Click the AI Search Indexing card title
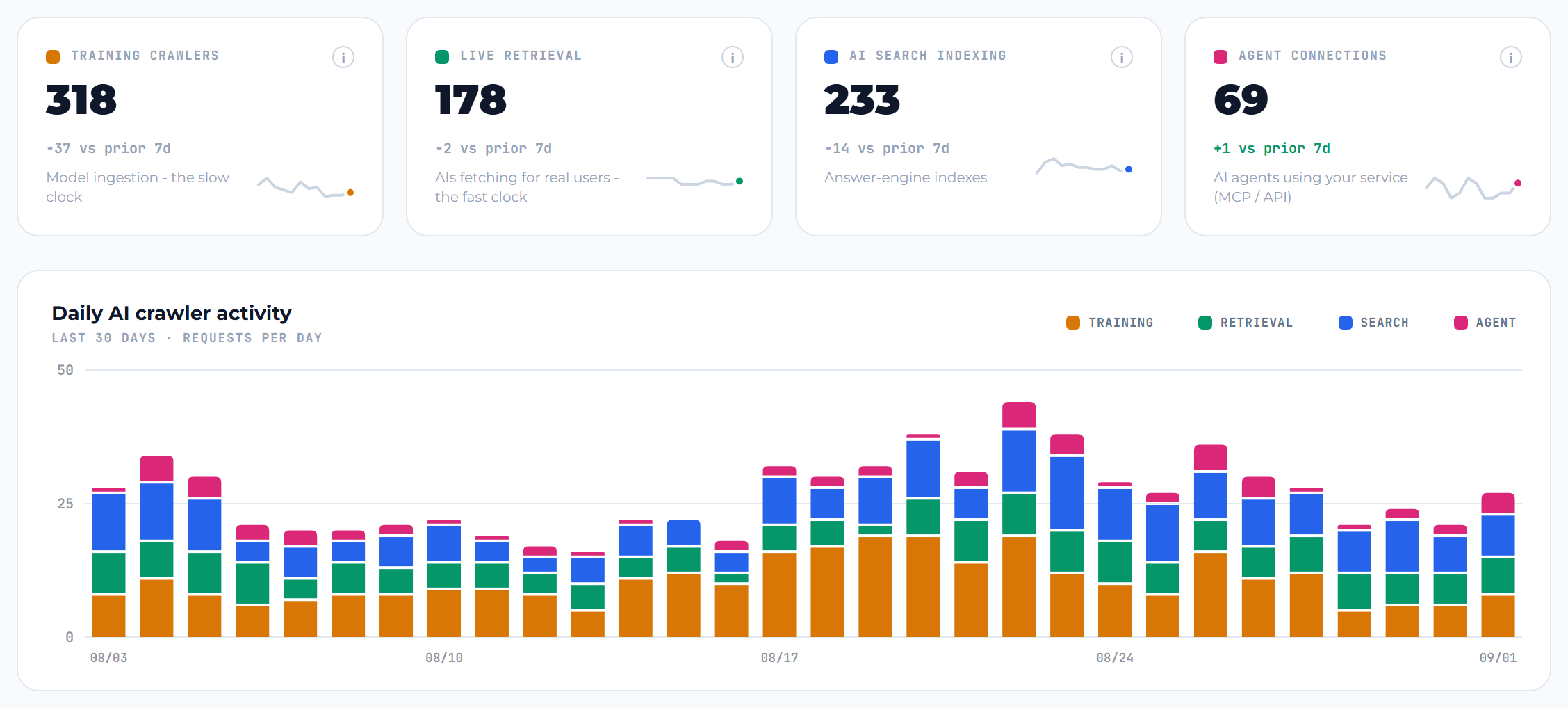Viewport: 1568px width, 708px height. (928, 56)
